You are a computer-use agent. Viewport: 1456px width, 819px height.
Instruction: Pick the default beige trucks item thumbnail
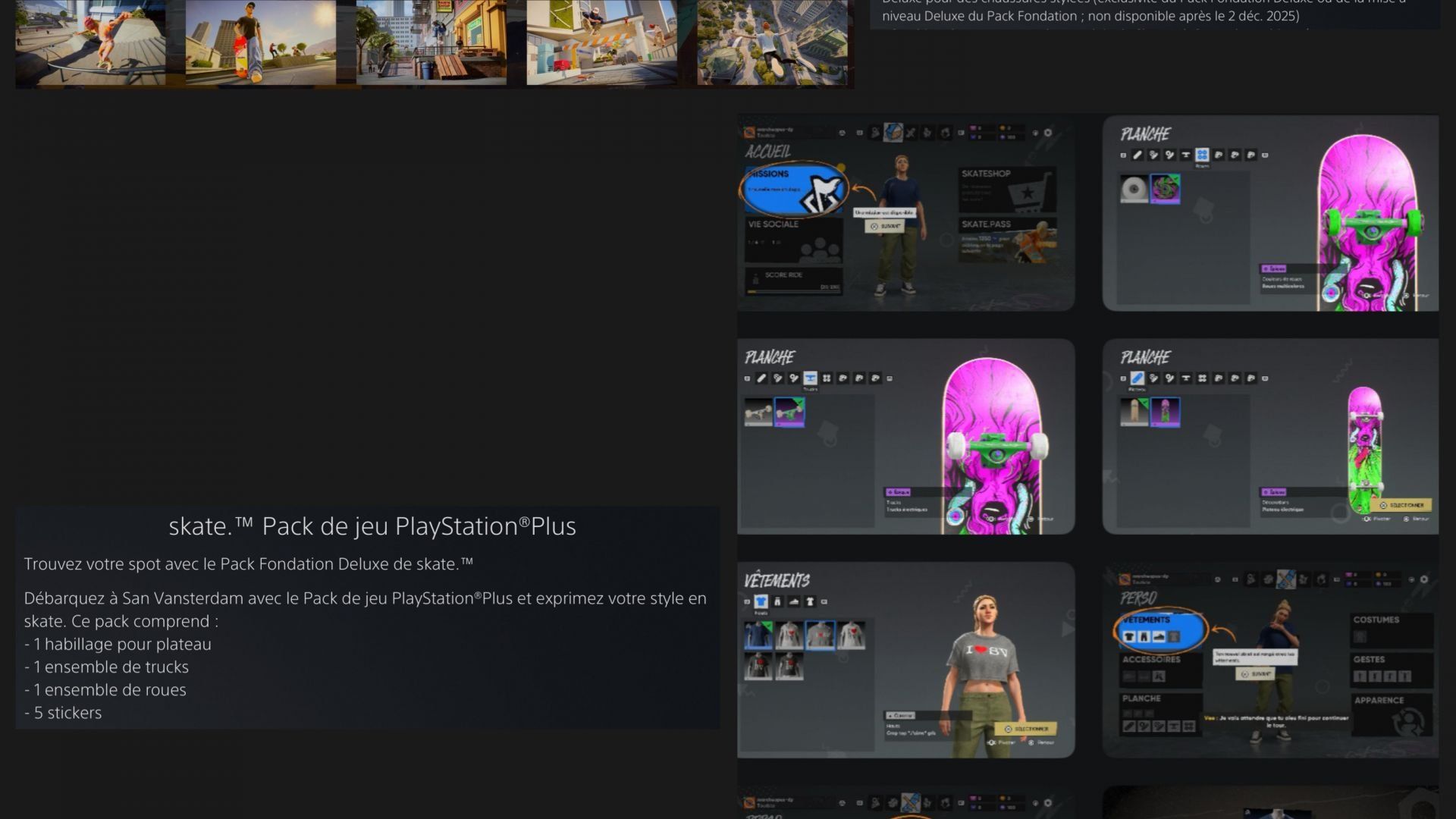coord(758,413)
